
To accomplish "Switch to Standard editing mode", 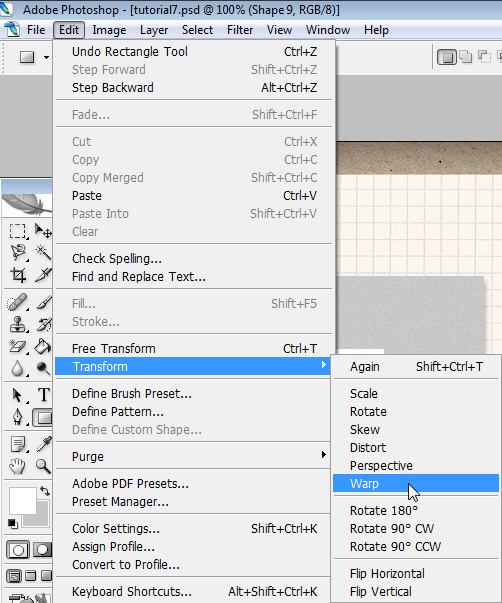I will pyautogui.click(x=18, y=550).
